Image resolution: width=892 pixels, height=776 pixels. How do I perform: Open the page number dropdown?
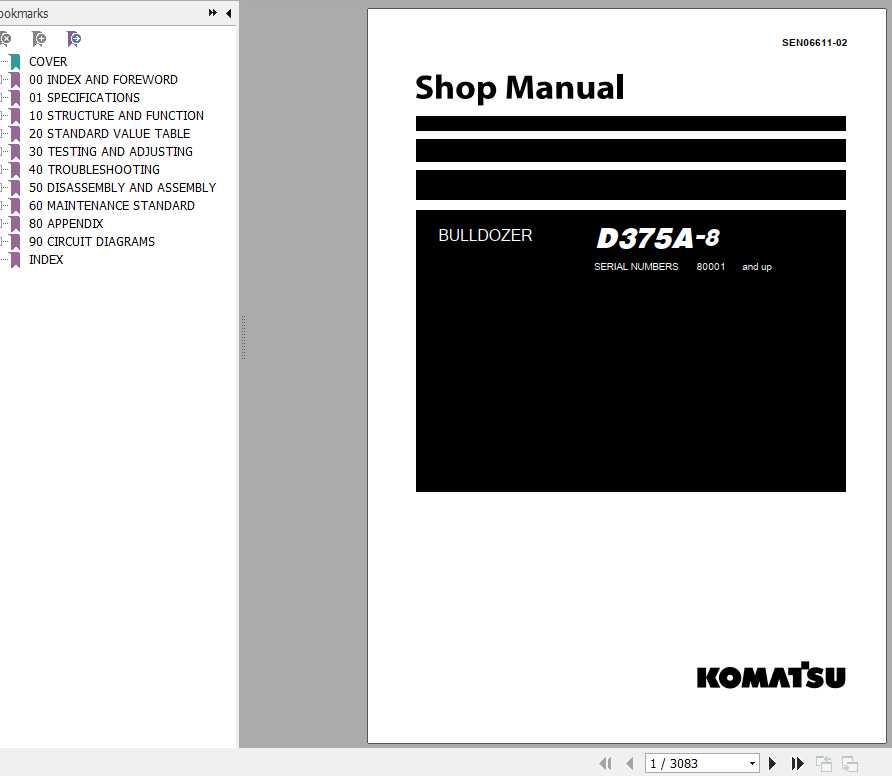click(x=751, y=763)
